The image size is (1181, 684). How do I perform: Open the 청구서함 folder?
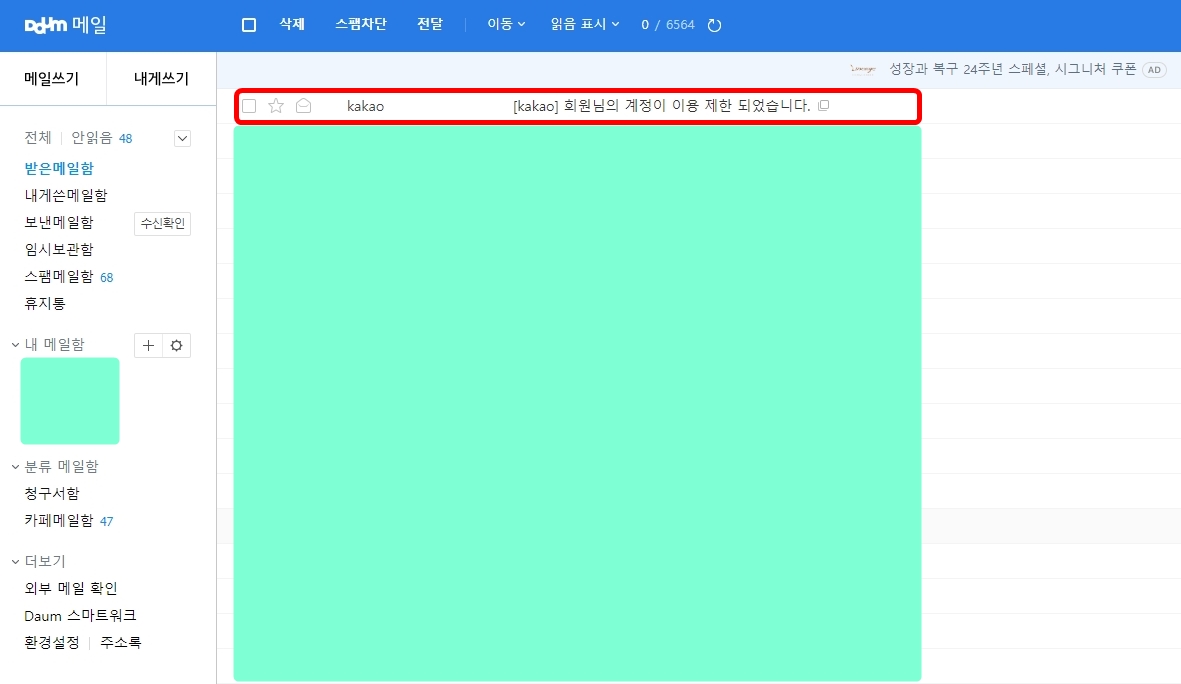[x=52, y=493]
